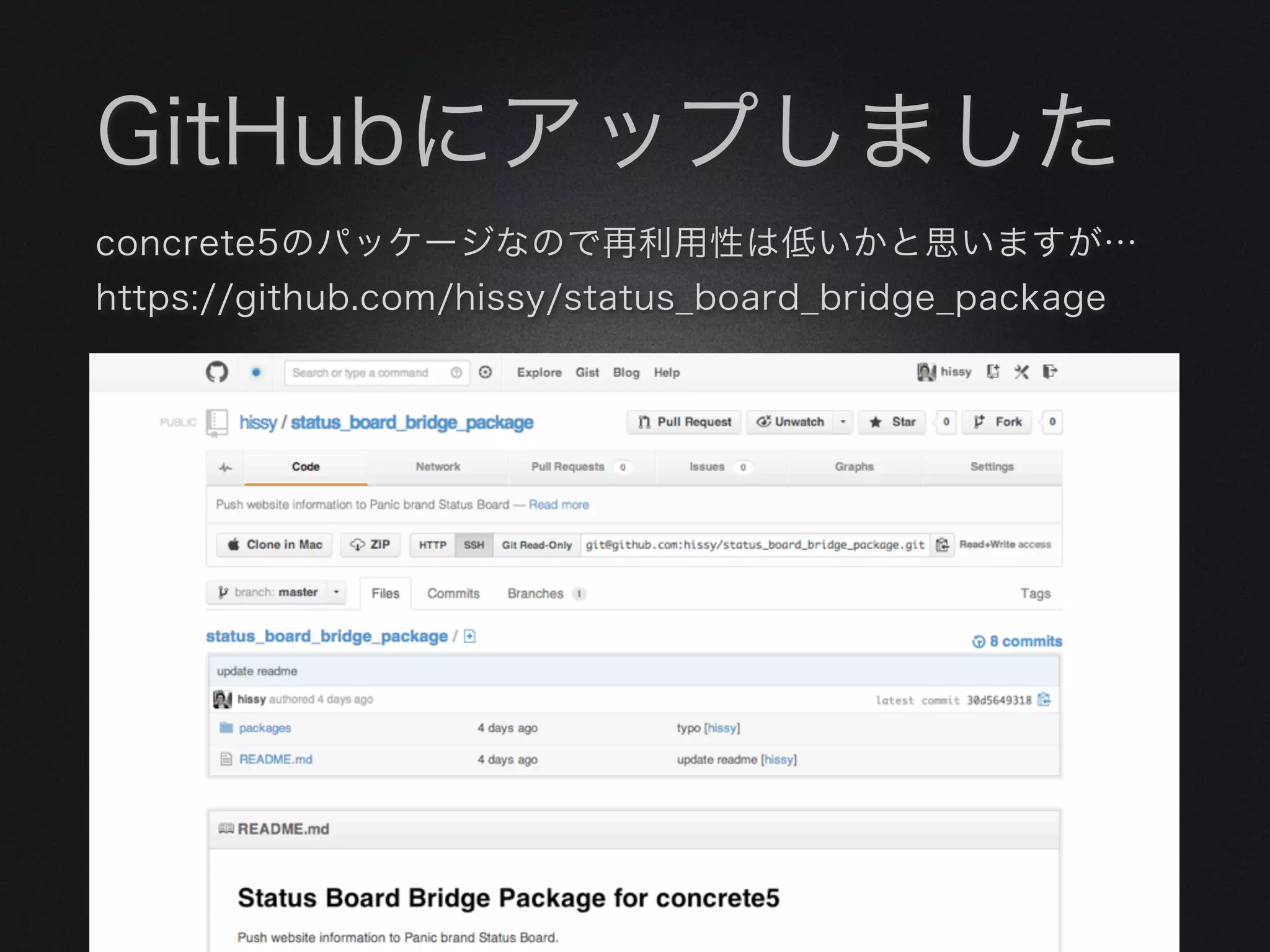The height and width of the screenshot is (952, 1270).
Task: Click the status_board_bridge_package breadcrumb link
Action: pos(327,637)
